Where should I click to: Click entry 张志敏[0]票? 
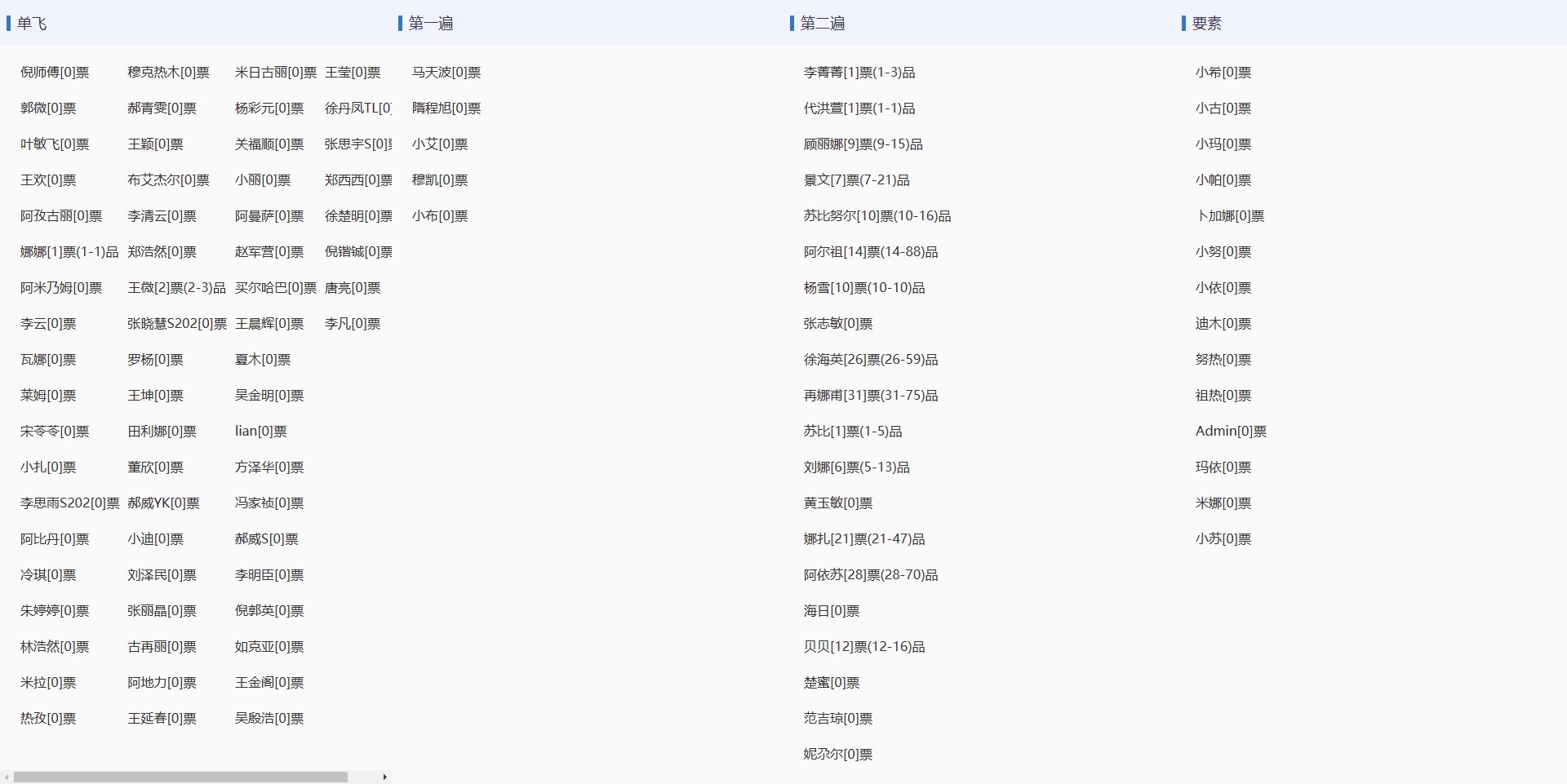coord(838,324)
